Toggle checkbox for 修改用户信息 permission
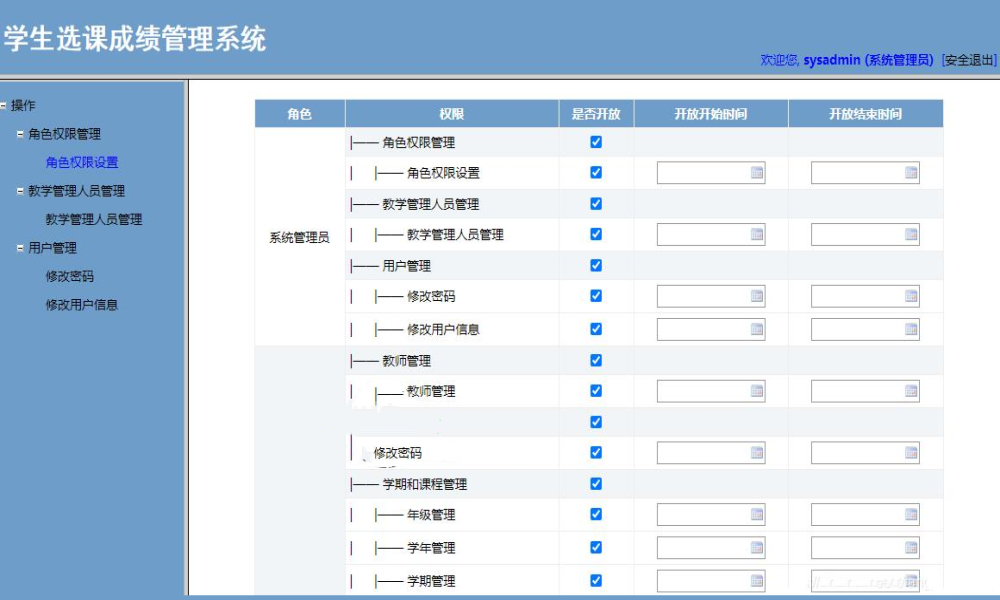1000x600 pixels. click(x=596, y=329)
